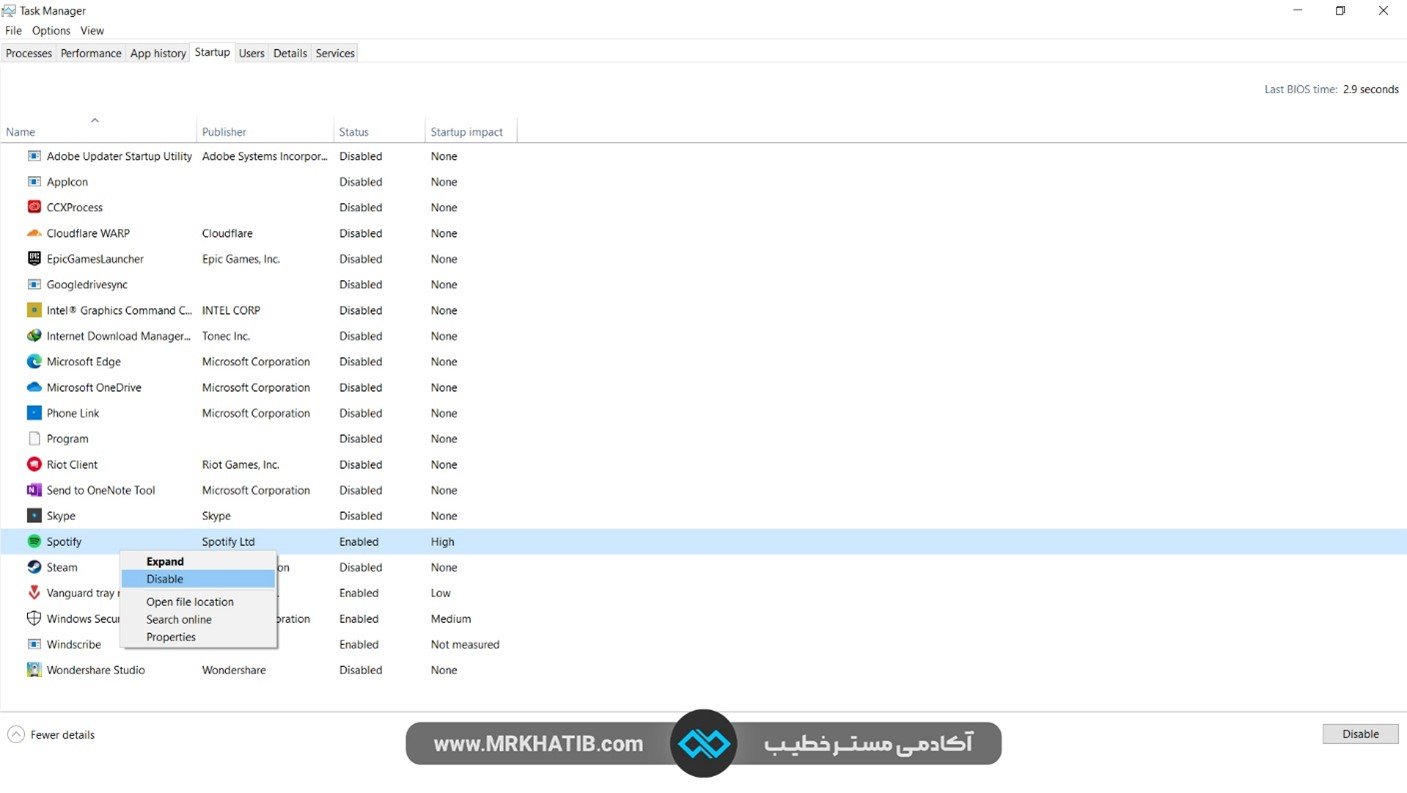
Task: Collapse view with Fewer details chevron
Action: pyautogui.click(x=16, y=735)
